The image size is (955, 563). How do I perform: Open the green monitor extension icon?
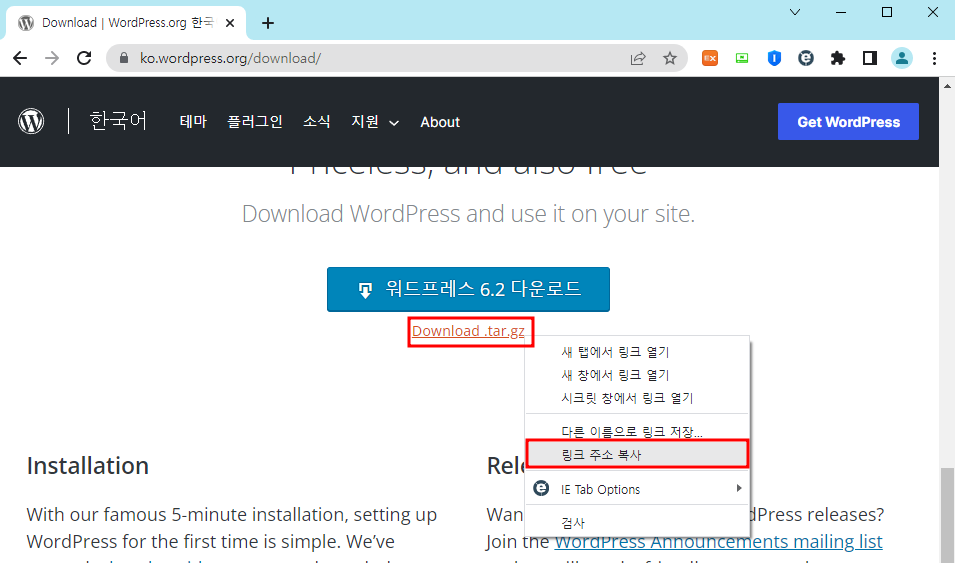click(742, 58)
